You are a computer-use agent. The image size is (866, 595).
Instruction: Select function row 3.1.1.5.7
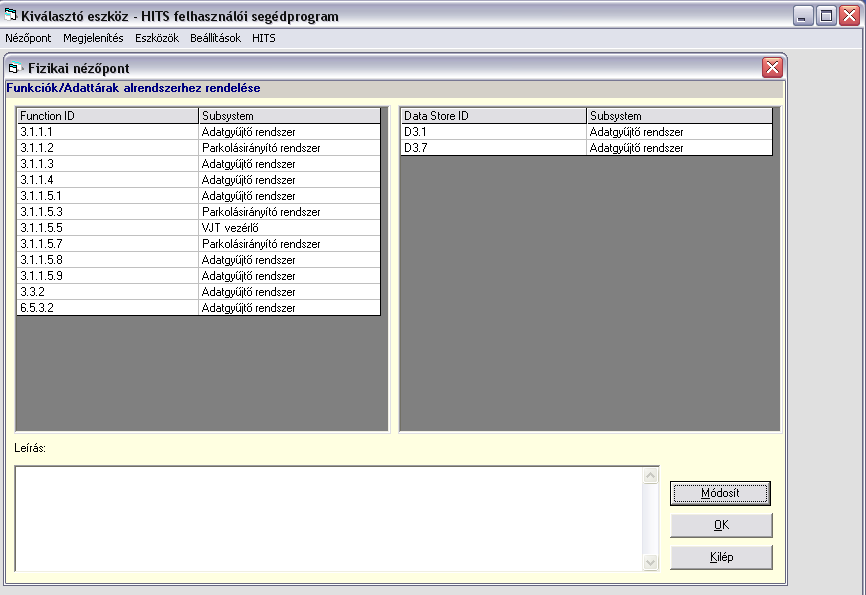click(199, 244)
